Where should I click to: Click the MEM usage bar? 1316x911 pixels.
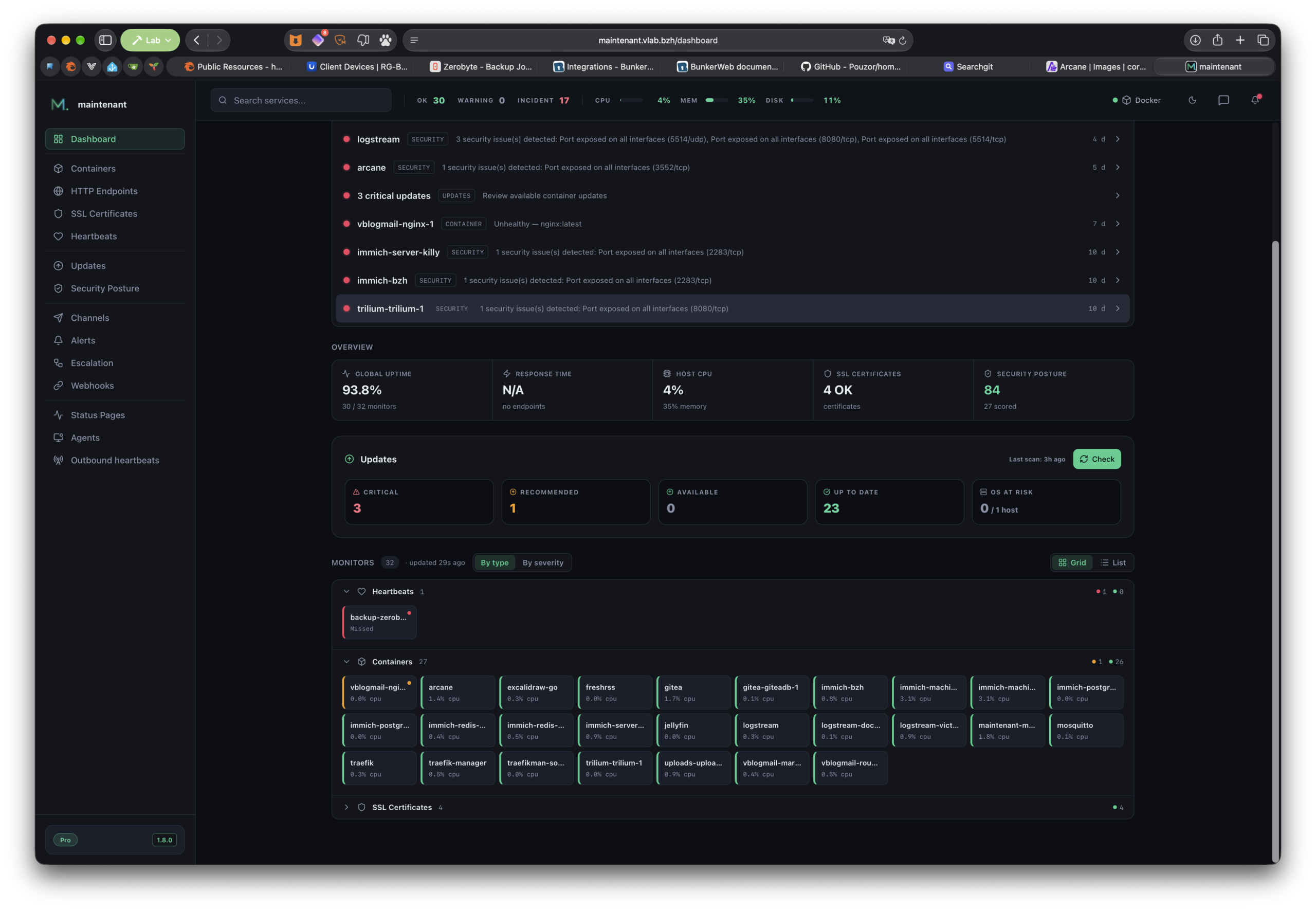(717, 100)
